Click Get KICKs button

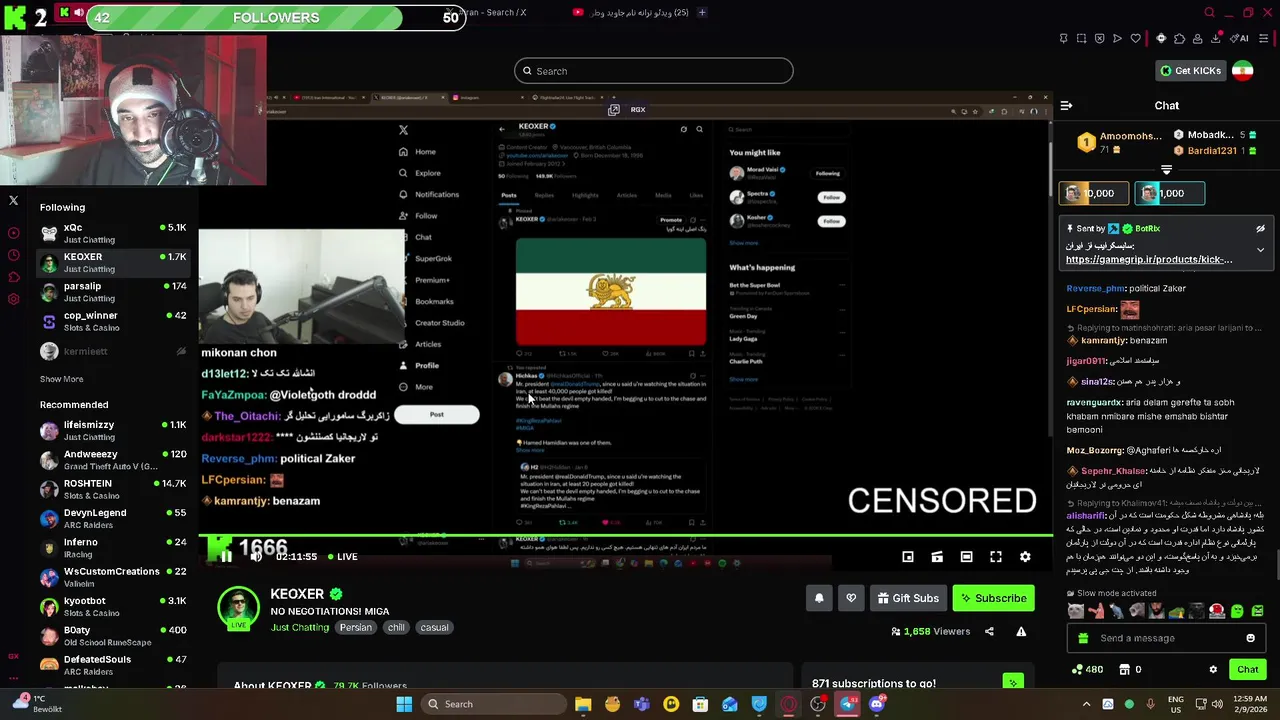point(1190,71)
